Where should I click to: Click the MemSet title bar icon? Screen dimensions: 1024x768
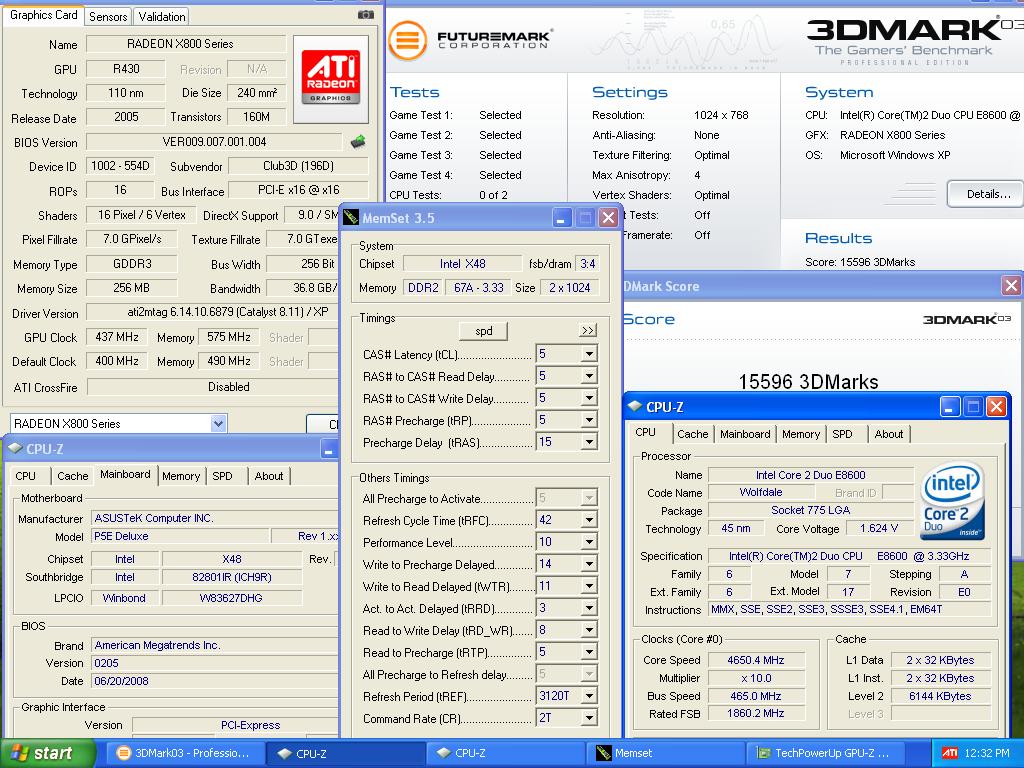pos(351,217)
